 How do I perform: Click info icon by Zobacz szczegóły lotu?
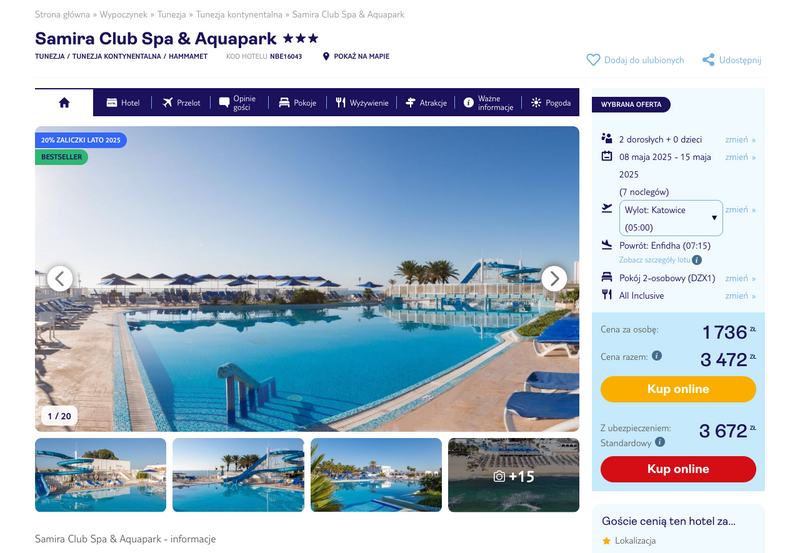click(697, 260)
